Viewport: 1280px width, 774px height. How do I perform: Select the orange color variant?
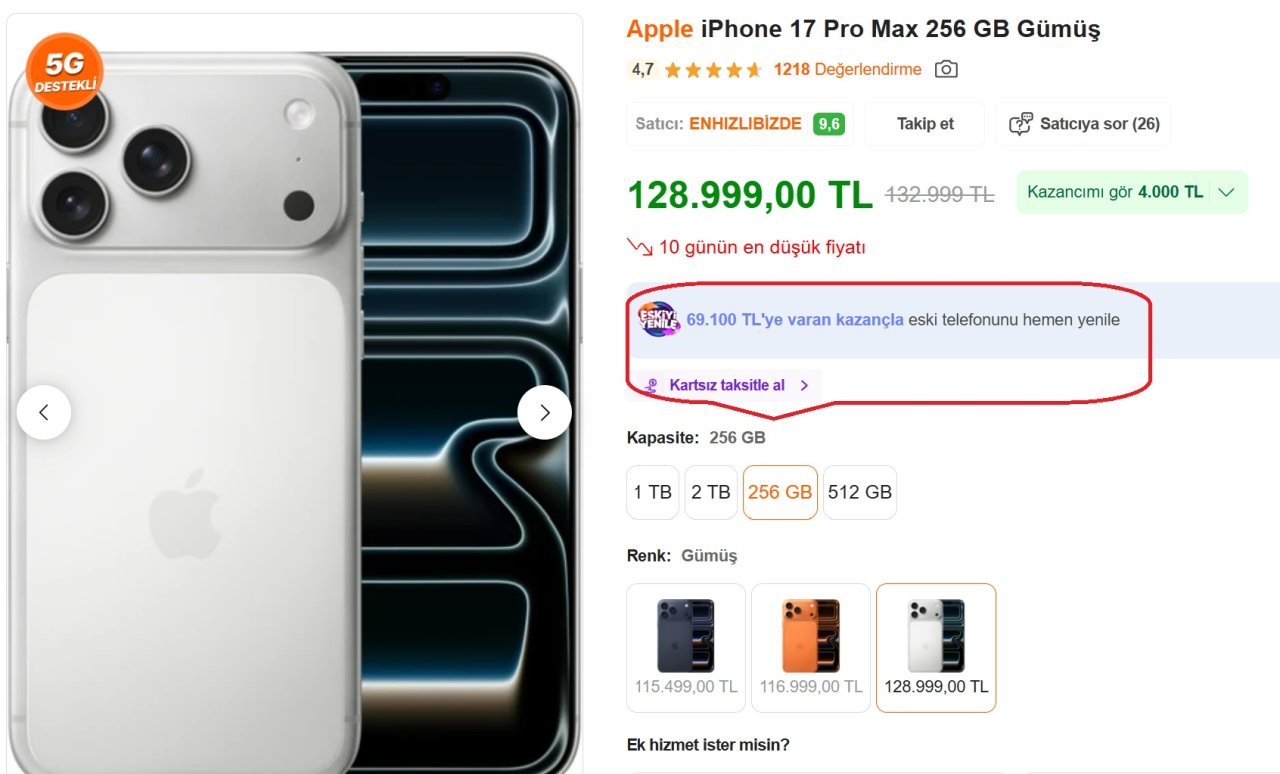[811, 647]
